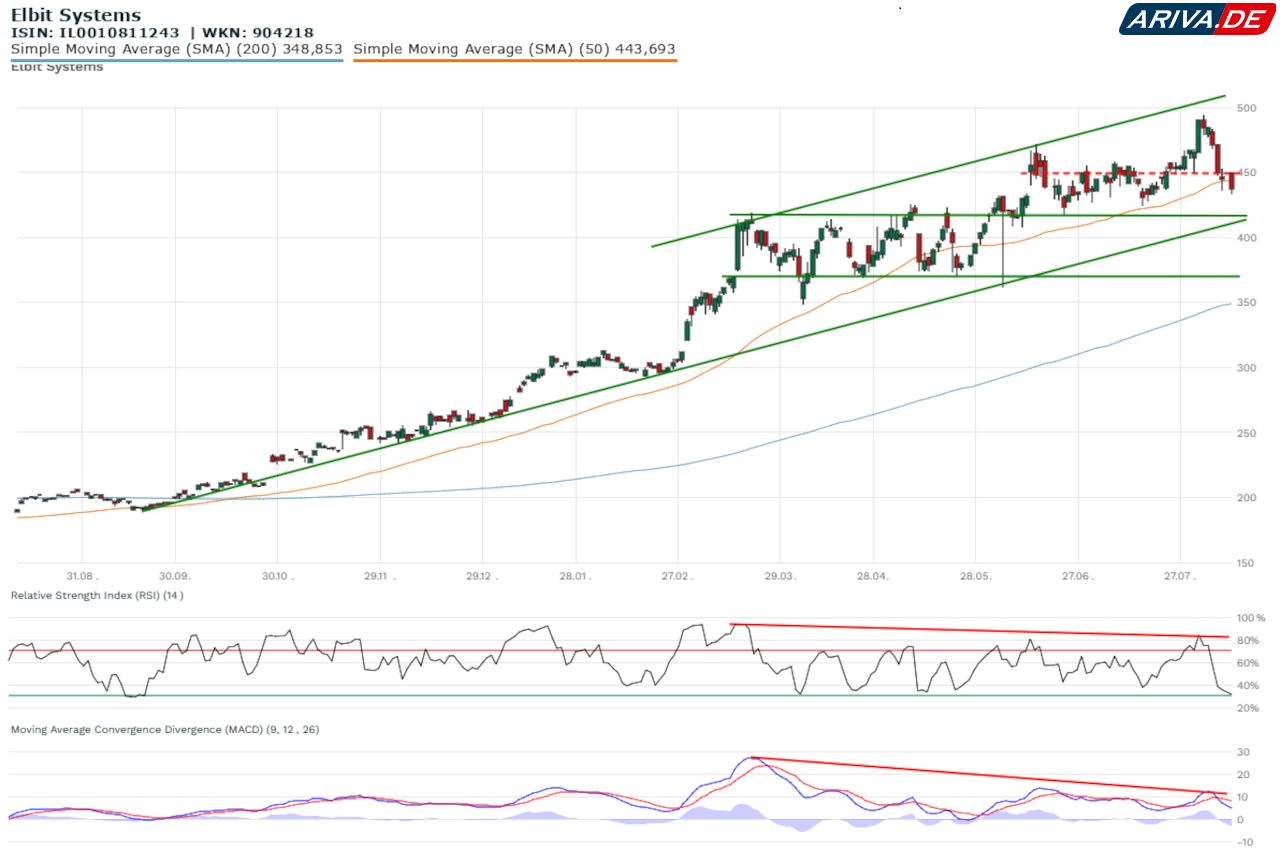Toggle the SMA (200) legend entry
Screen dimensions: 1280x850
[x=177, y=49]
